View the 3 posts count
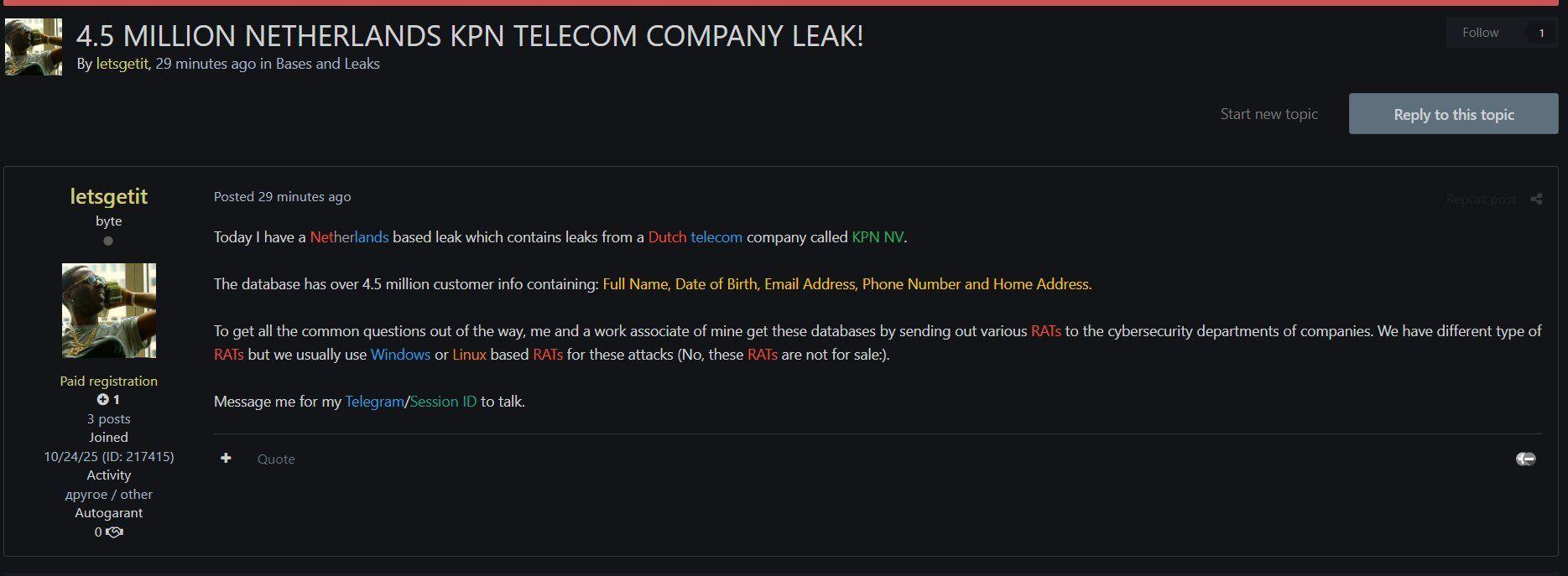Screen dimensions: 1568x576 109,418
